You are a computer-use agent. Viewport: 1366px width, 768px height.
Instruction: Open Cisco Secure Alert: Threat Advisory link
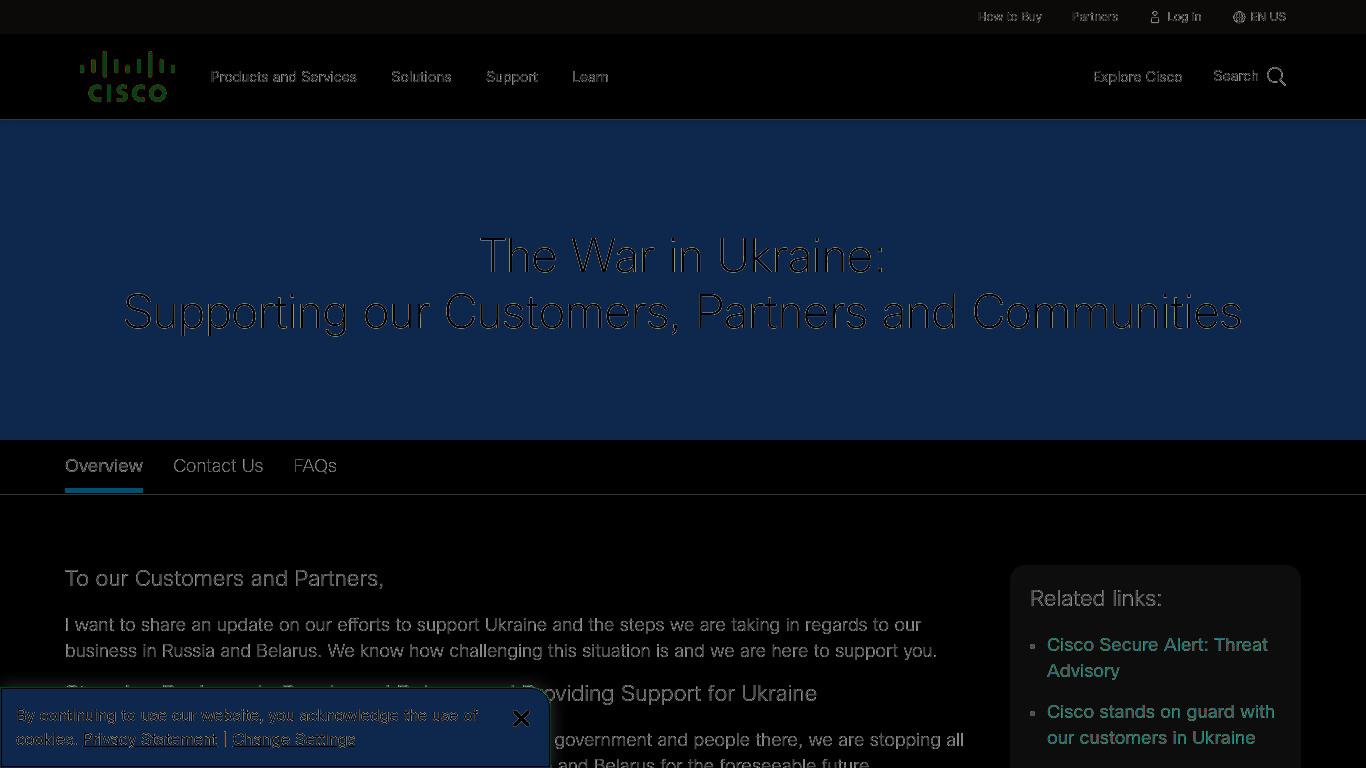[x=1157, y=658]
